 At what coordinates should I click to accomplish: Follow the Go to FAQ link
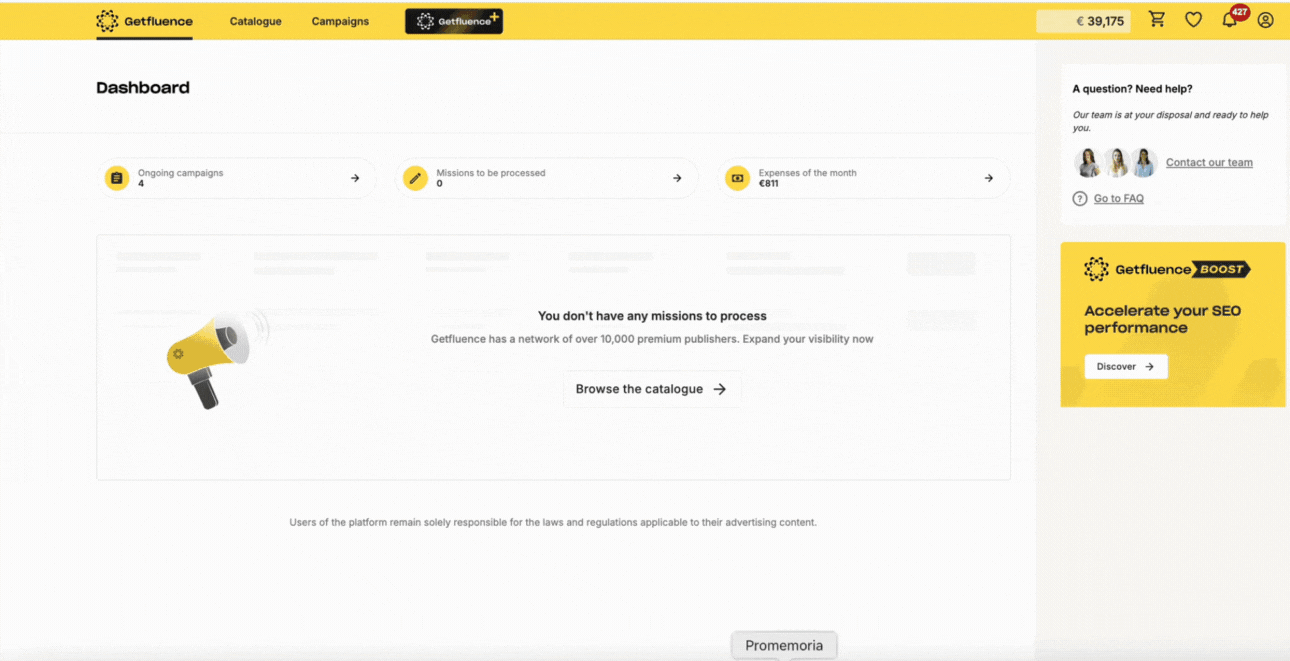(1118, 199)
